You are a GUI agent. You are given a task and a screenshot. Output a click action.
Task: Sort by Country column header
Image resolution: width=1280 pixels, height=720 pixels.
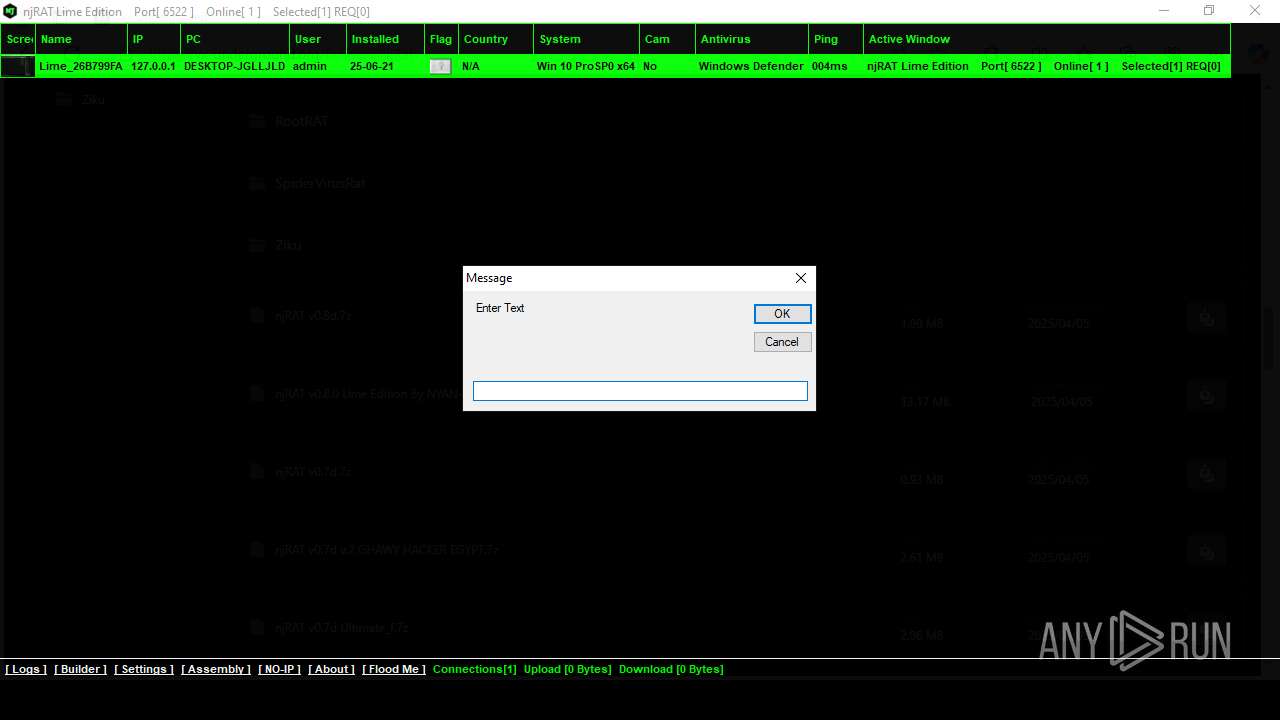(496, 39)
